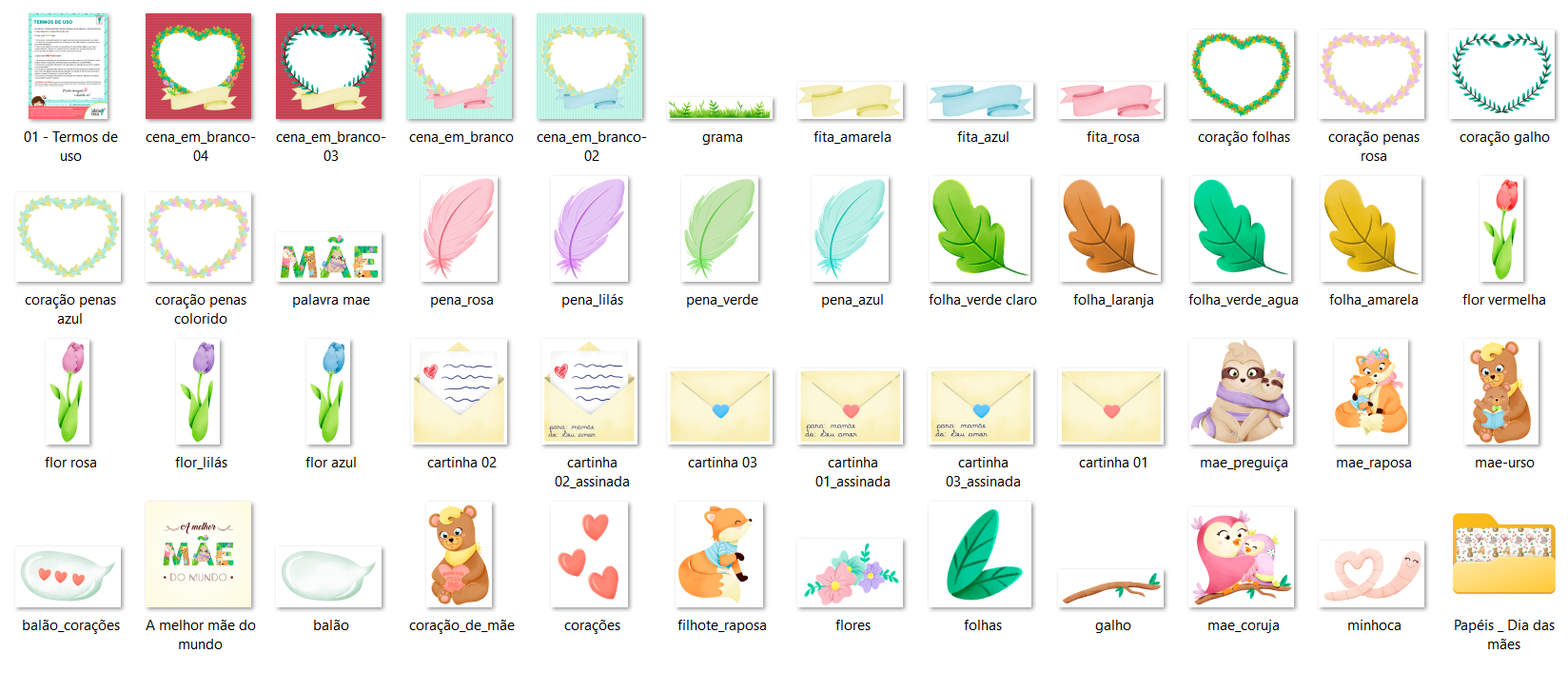Open the 'Papéis _ Dia das mães' folder

pos(1503,555)
